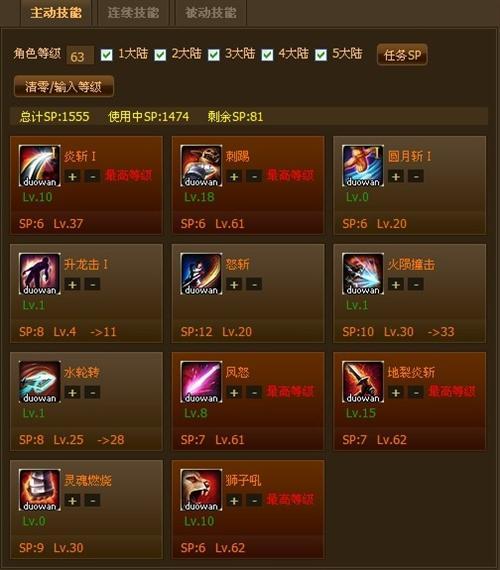Click the 怒斩 skill icon
This screenshot has width=500, height=570.
point(201,274)
